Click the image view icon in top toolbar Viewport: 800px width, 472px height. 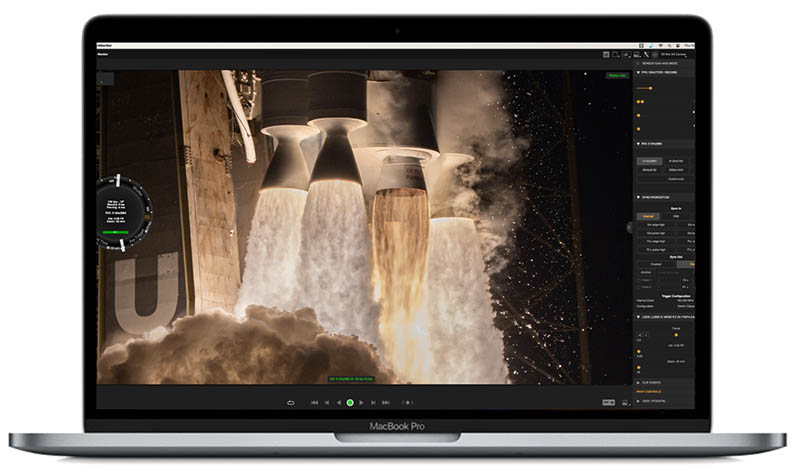click(x=637, y=55)
